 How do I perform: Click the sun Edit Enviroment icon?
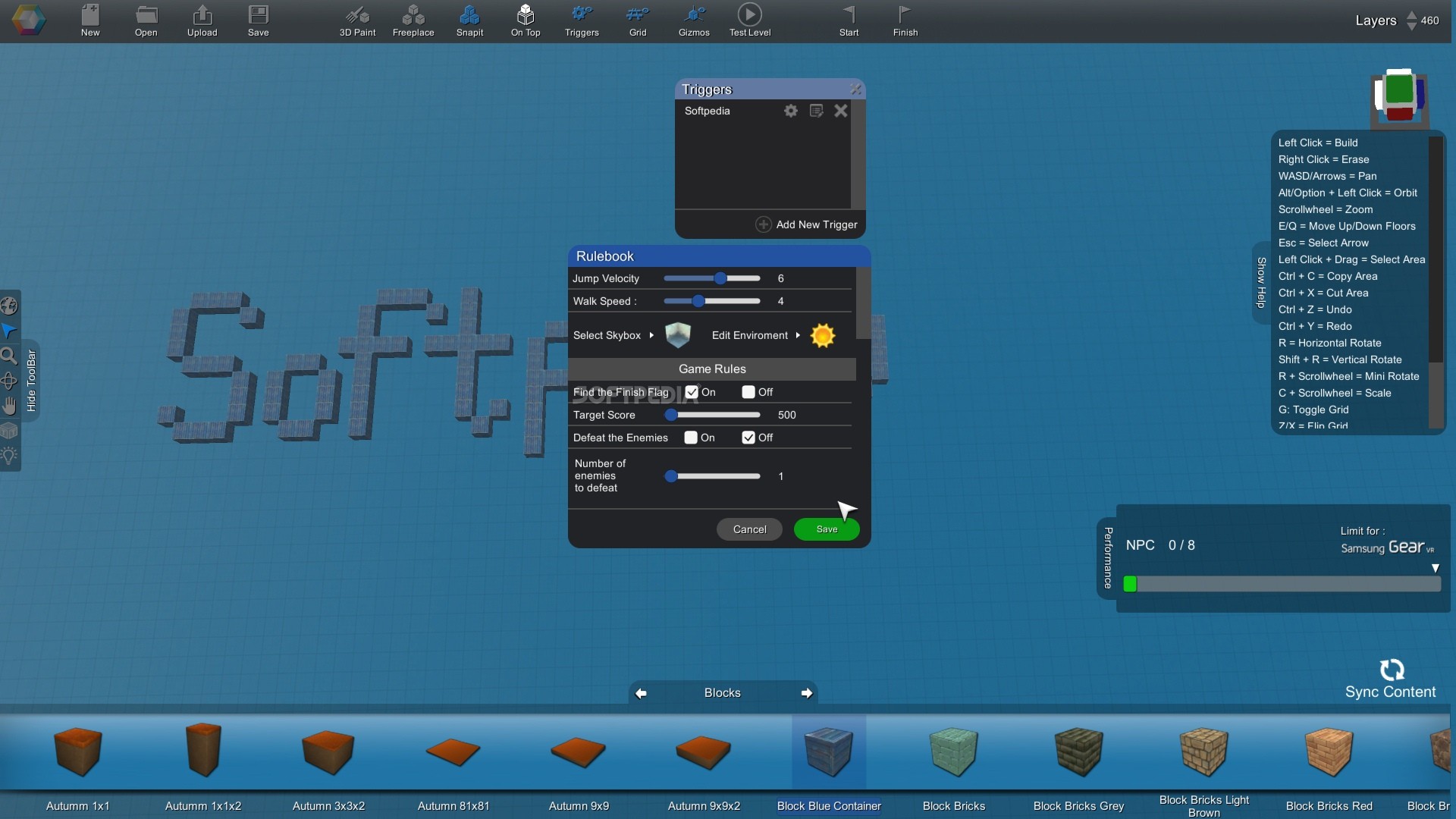(823, 335)
